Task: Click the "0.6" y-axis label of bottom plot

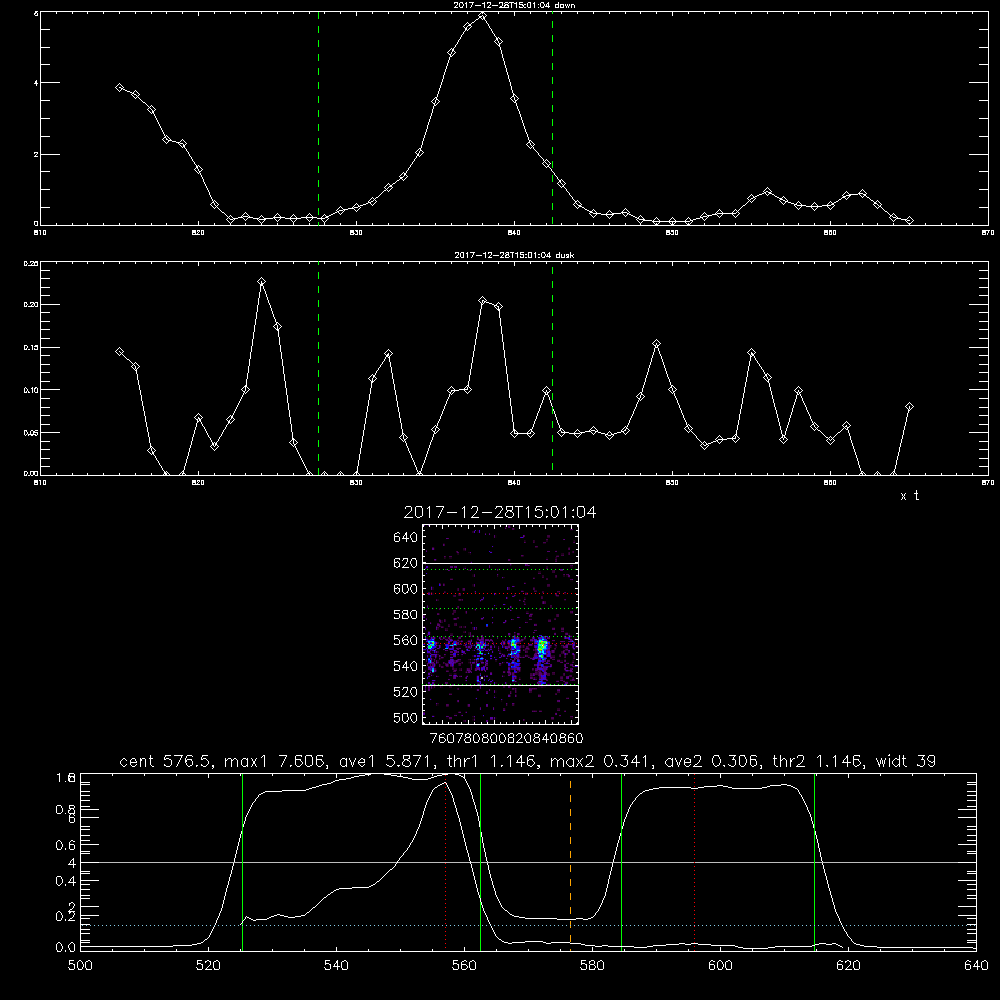Action: click(x=66, y=845)
